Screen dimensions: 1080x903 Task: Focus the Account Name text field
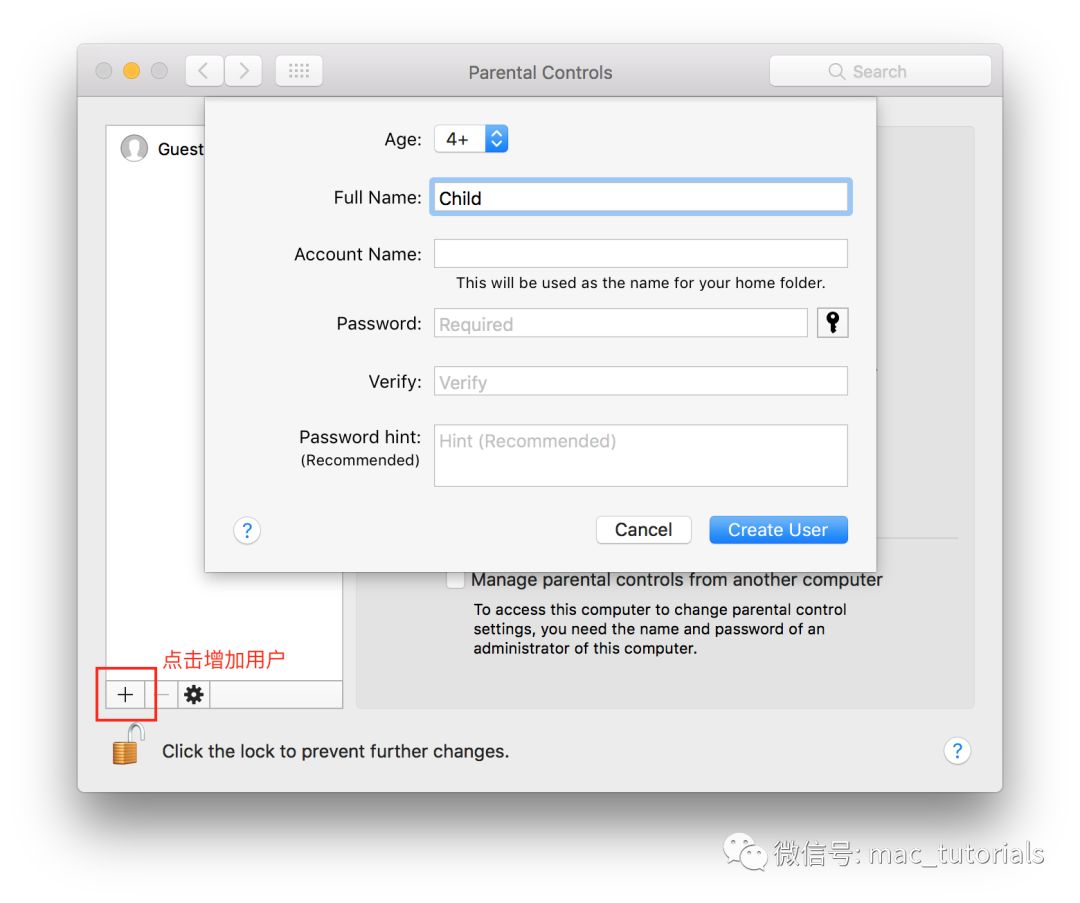(x=640, y=254)
